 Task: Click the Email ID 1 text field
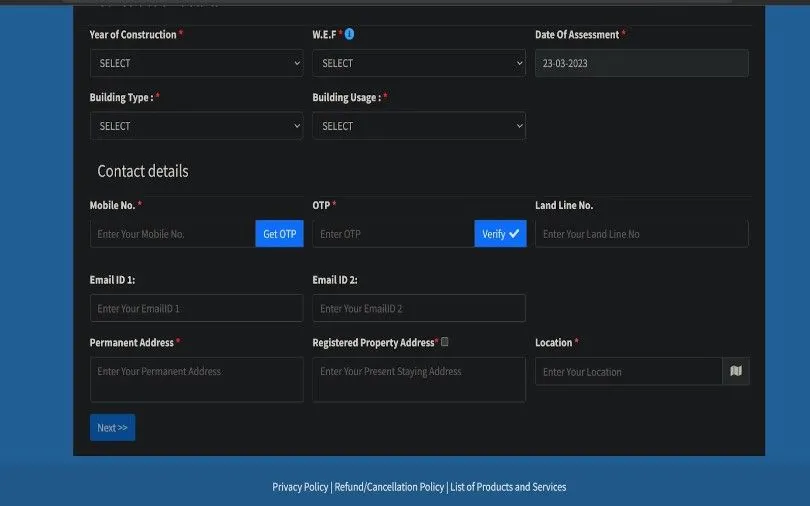pyautogui.click(x=196, y=308)
